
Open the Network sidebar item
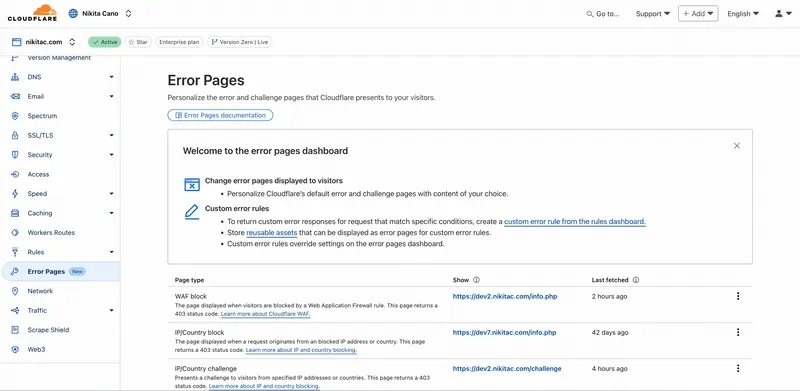pos(40,291)
